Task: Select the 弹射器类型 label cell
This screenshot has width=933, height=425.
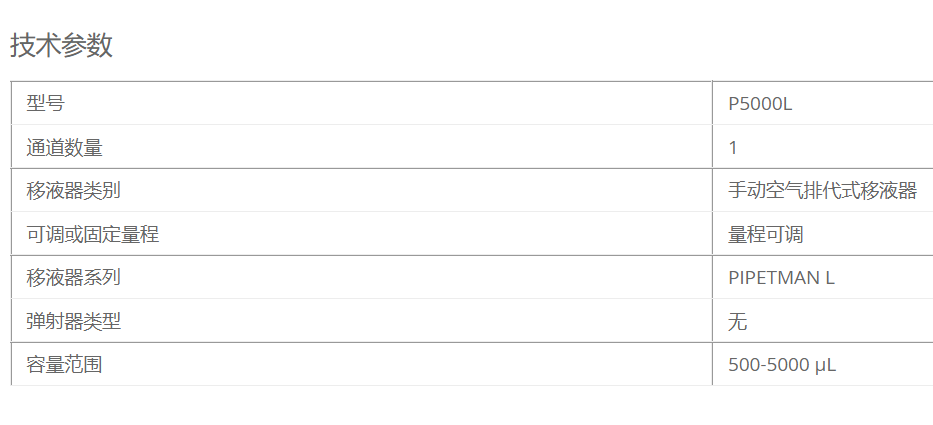Action: (362, 320)
